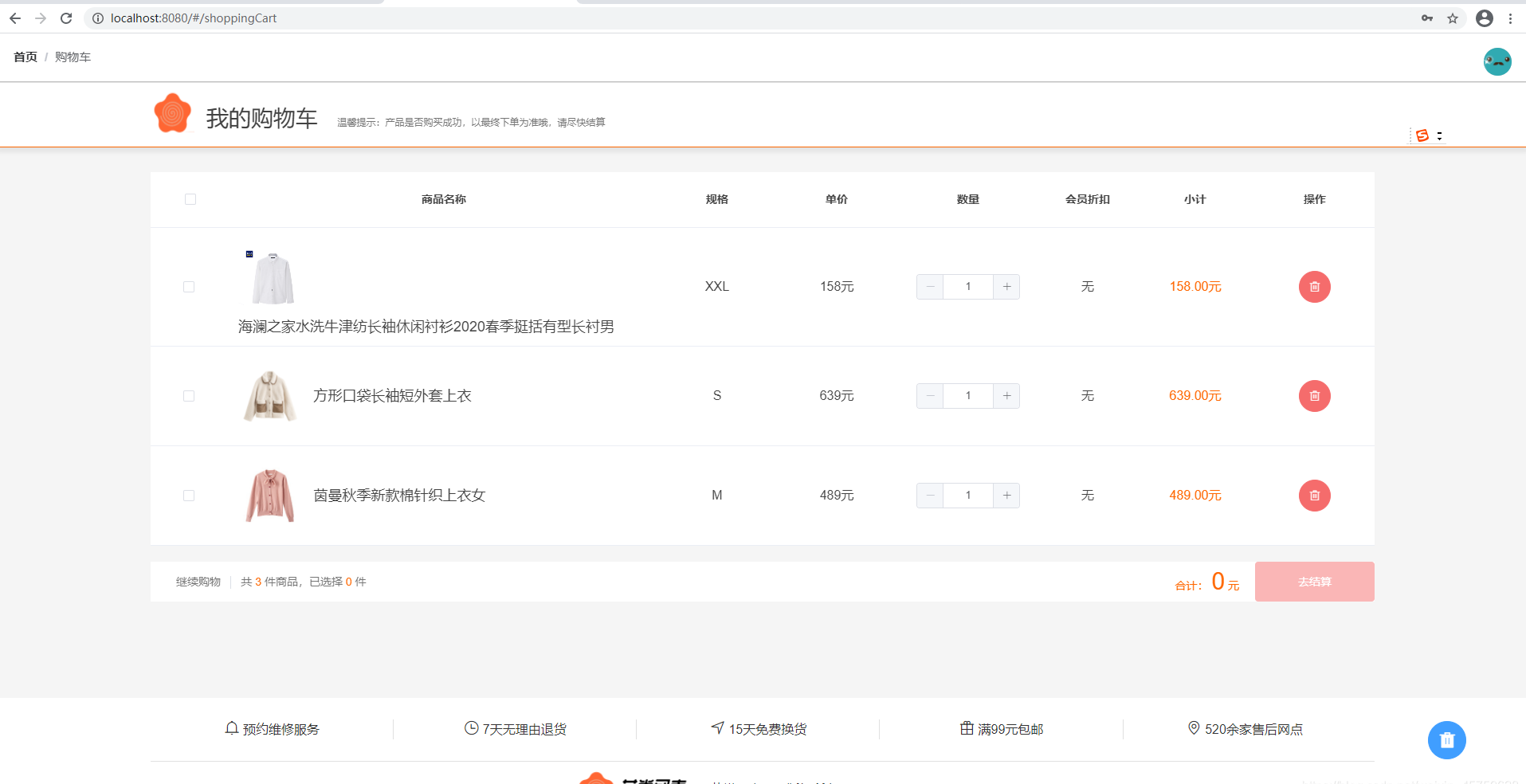
Task: Increase quantity of the XXL shirt
Action: 1006,287
